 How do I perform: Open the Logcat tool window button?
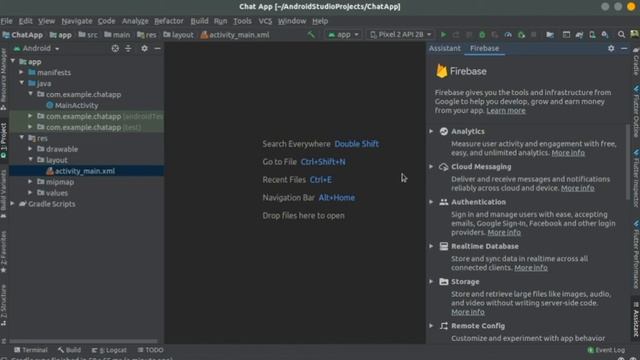click(109, 350)
